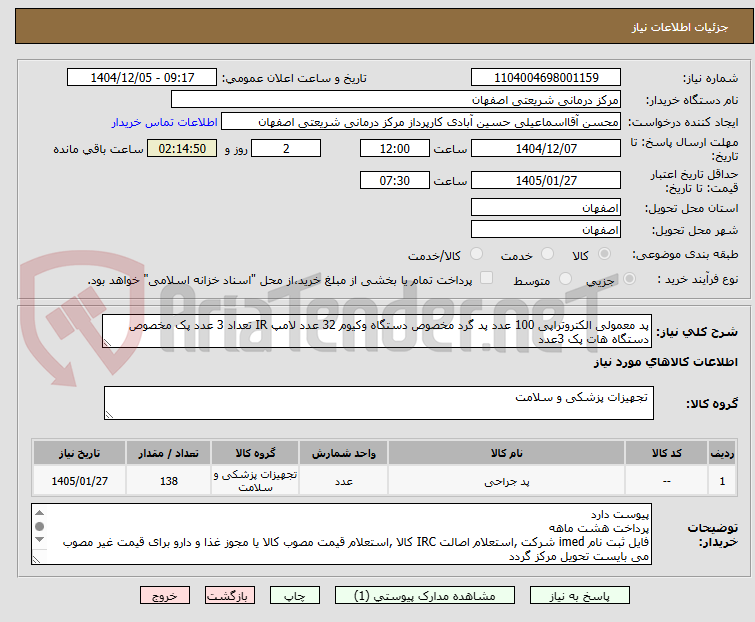Select the کالا/خدمت radio button
Viewport: 755px width, 622px height.
pyautogui.click(x=476, y=254)
